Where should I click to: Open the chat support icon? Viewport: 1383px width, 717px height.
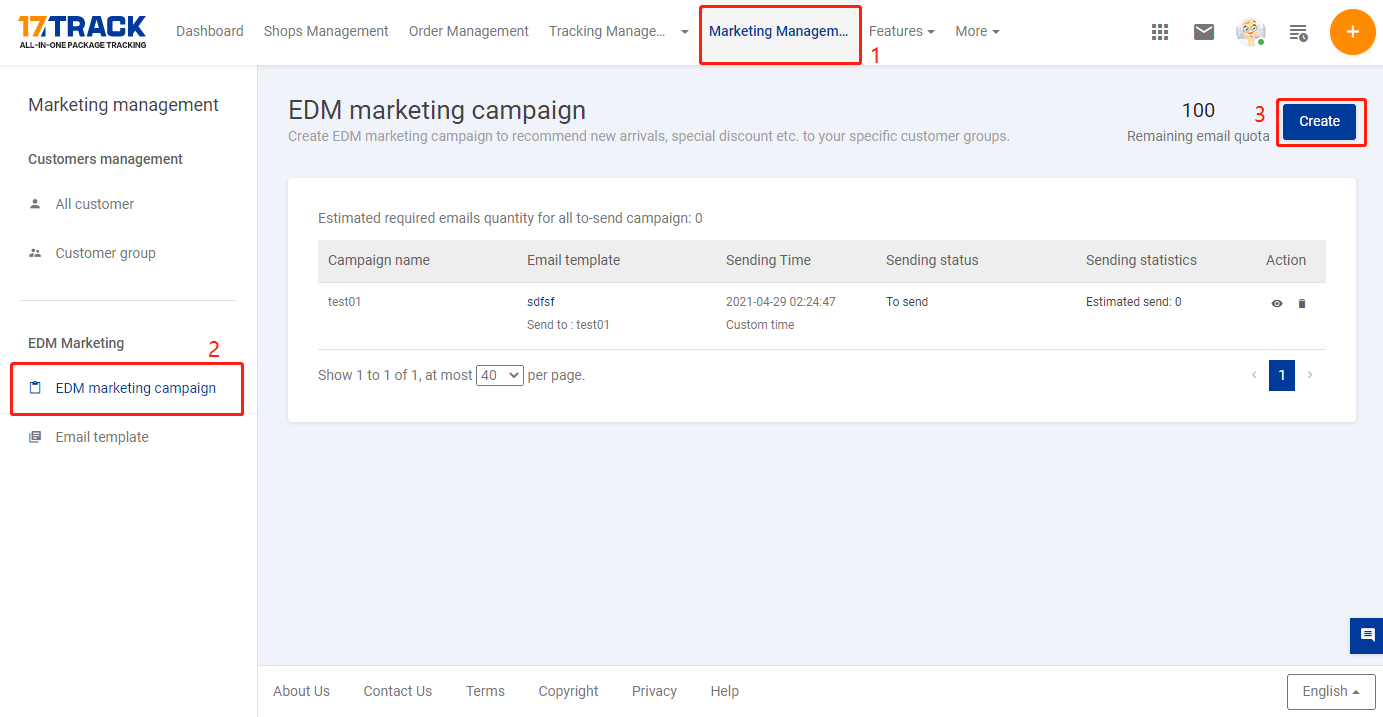(1367, 635)
